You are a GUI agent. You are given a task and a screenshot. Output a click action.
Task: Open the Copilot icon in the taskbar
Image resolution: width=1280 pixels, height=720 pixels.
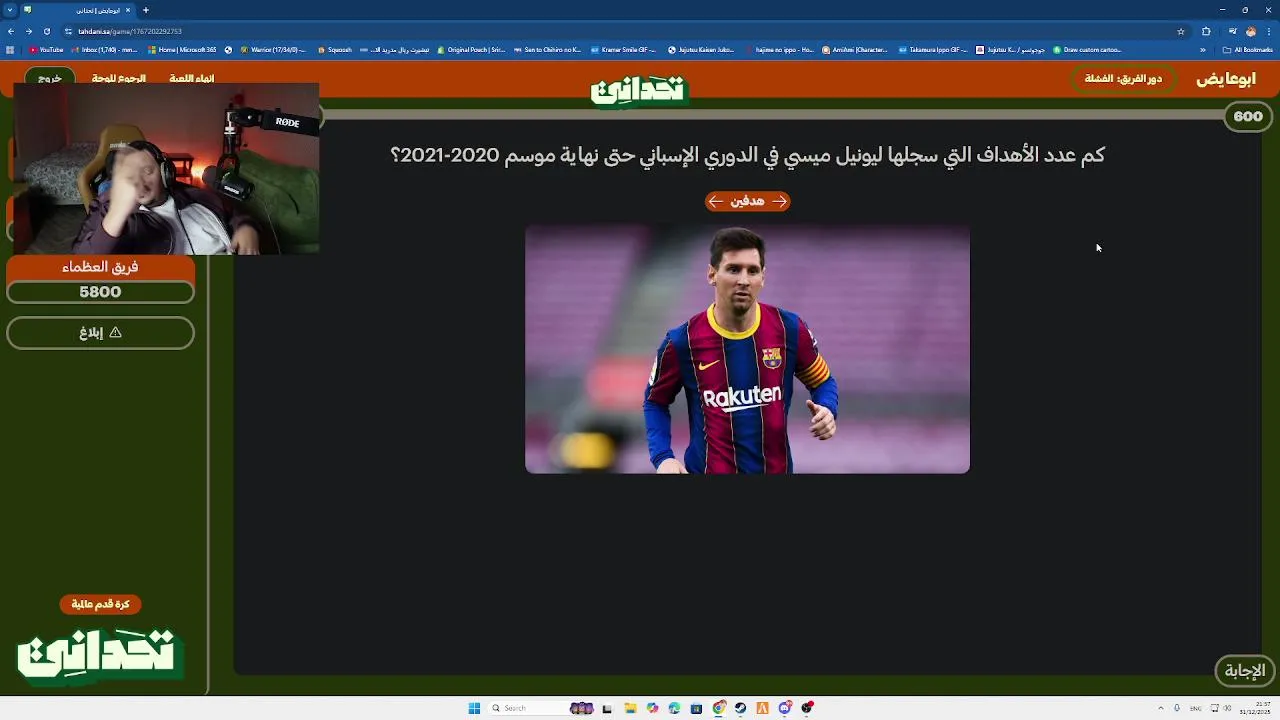pyautogui.click(x=652, y=708)
